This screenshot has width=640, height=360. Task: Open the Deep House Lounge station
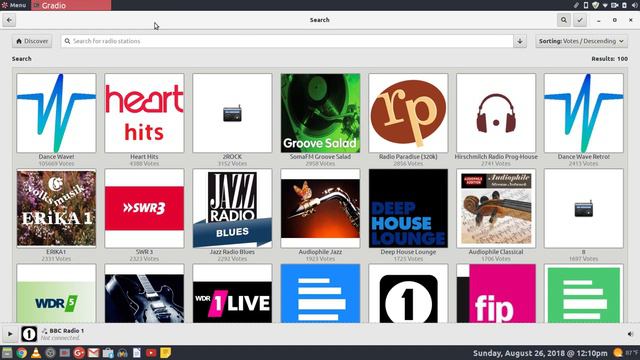(408, 208)
